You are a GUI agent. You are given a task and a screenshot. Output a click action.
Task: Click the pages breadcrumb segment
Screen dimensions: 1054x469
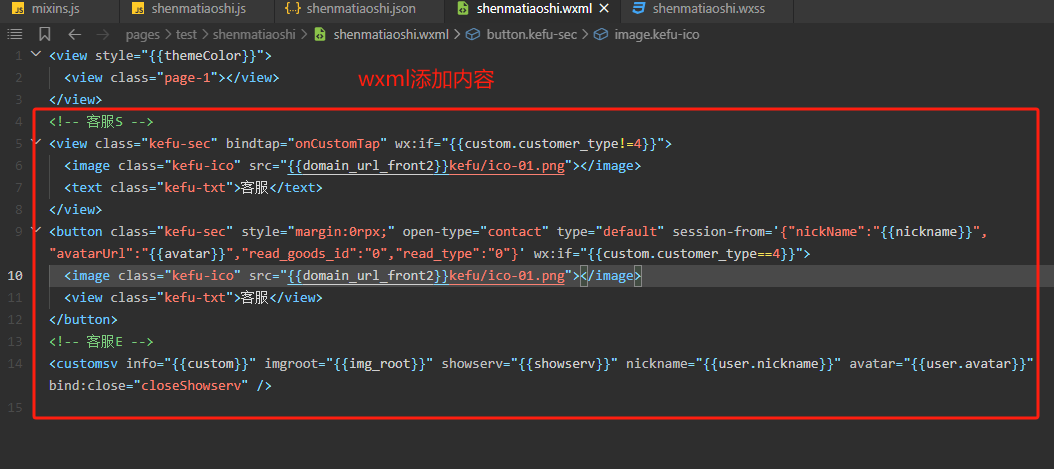coord(143,34)
